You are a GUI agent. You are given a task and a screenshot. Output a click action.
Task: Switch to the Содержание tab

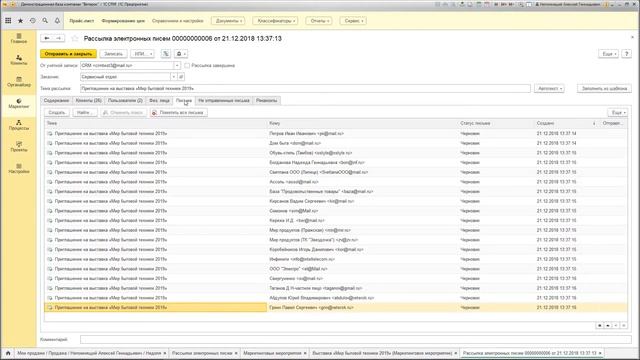pyautogui.click(x=56, y=100)
